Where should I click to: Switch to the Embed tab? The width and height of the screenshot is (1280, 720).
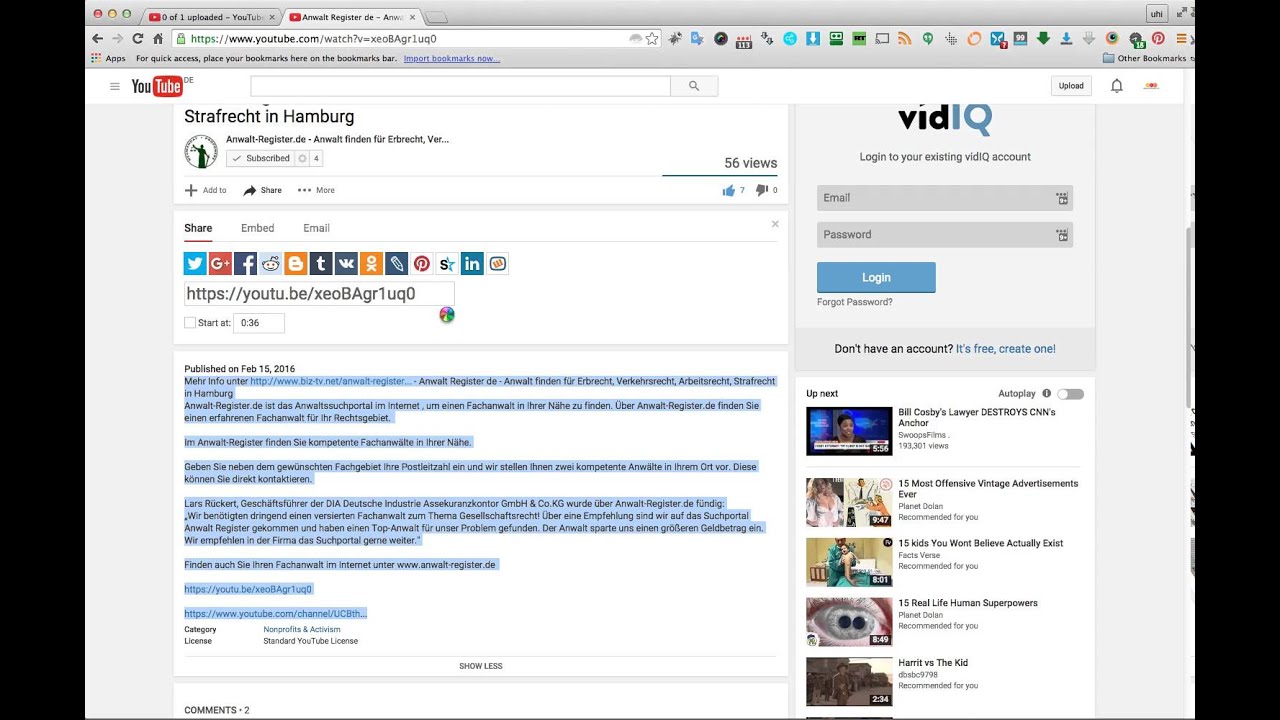click(x=257, y=228)
